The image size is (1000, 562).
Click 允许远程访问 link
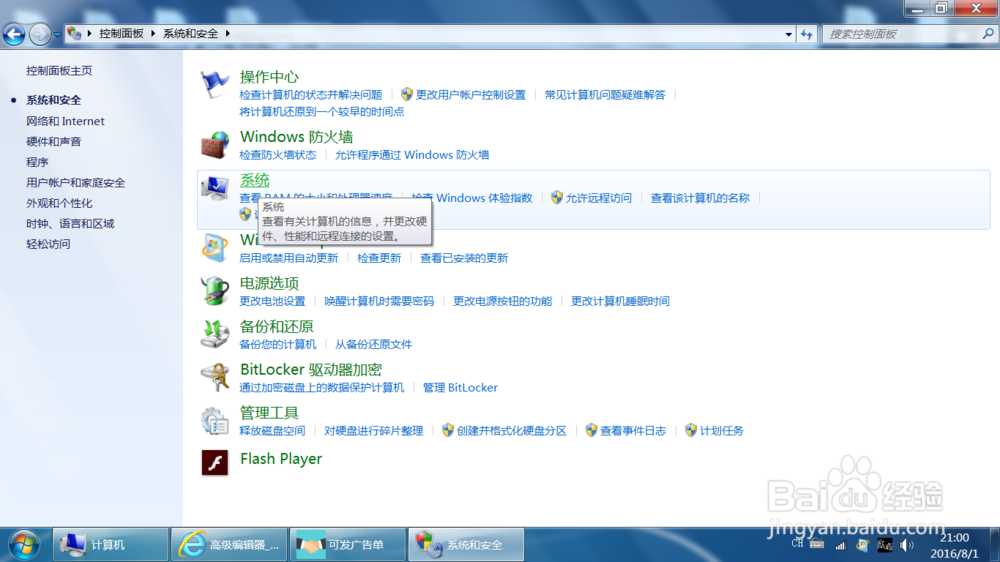coord(598,198)
